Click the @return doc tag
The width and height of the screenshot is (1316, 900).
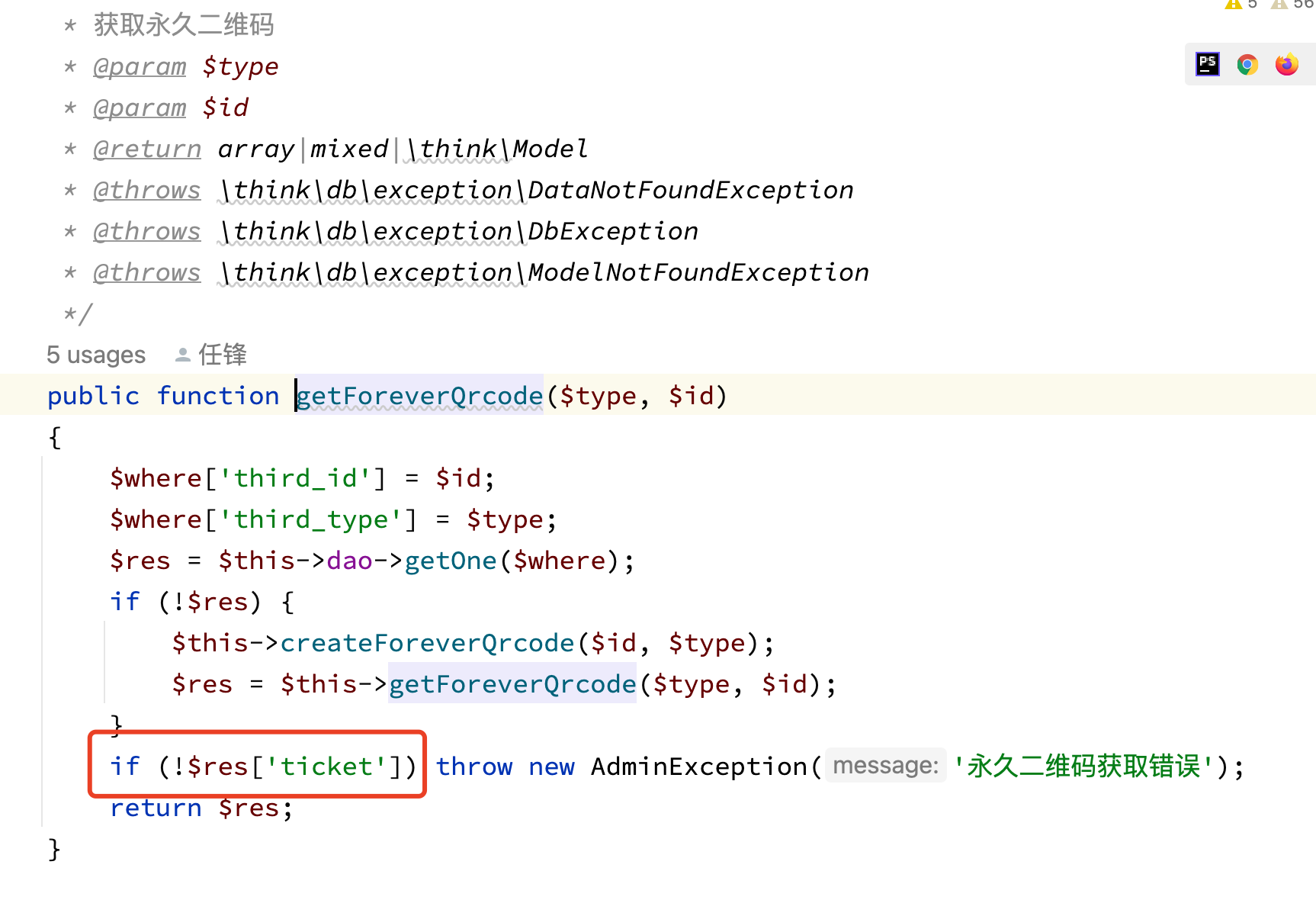tap(147, 149)
